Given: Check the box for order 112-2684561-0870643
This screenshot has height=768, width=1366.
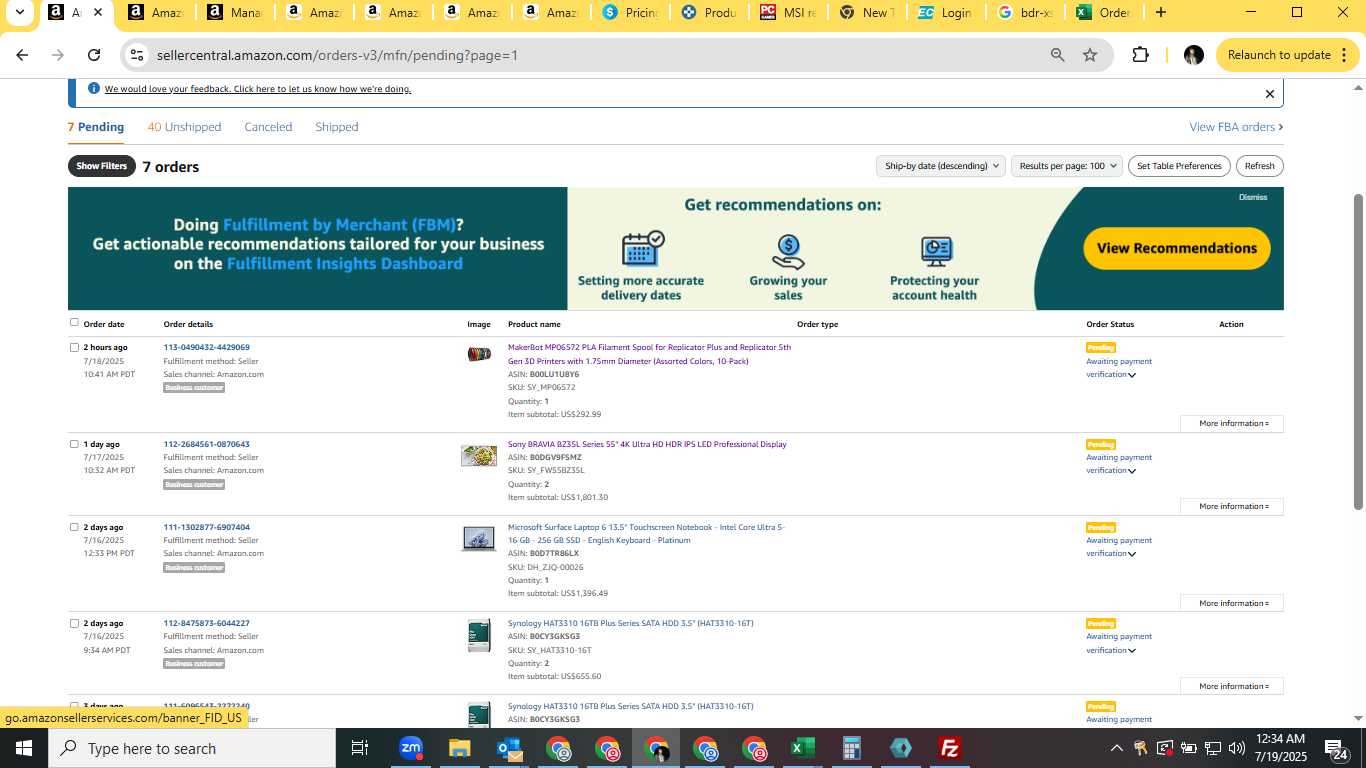Looking at the screenshot, I should 74,444.
